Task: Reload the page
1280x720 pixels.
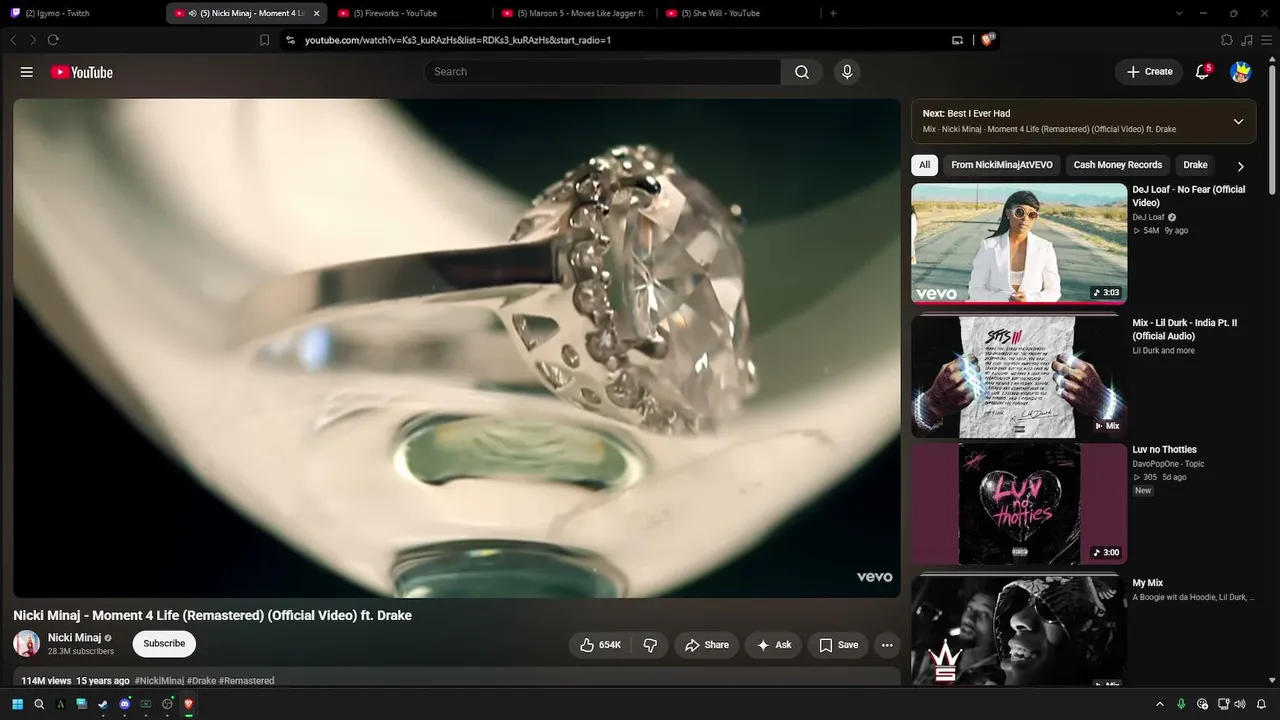Action: (x=53, y=40)
